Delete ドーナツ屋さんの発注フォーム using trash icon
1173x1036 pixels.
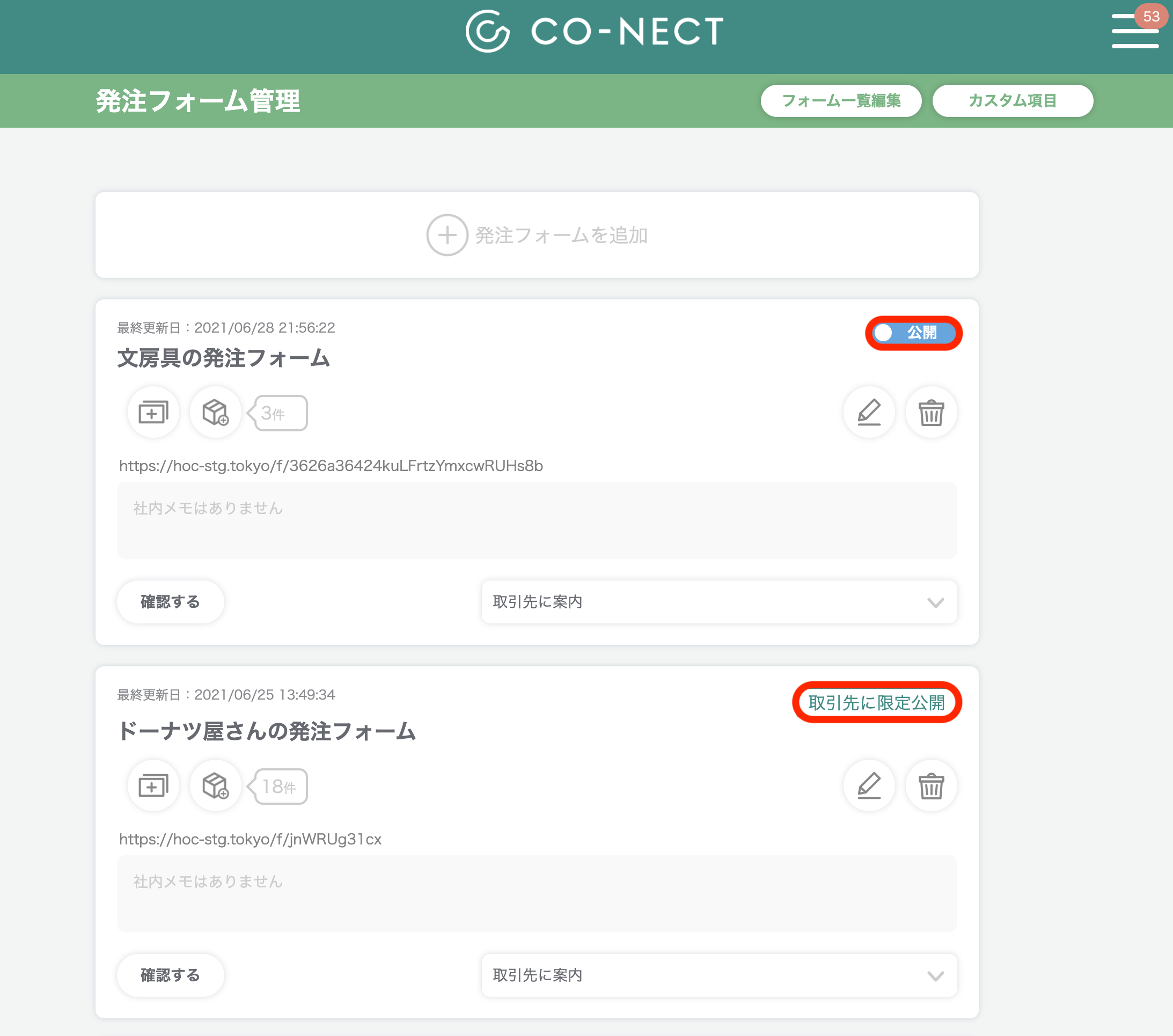[x=931, y=786]
